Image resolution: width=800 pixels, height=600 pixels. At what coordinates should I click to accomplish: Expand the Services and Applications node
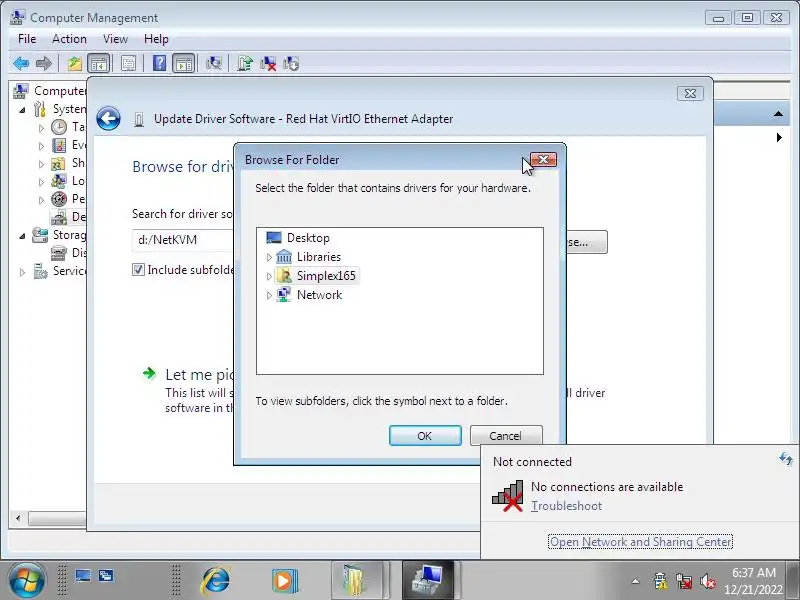pos(22,272)
